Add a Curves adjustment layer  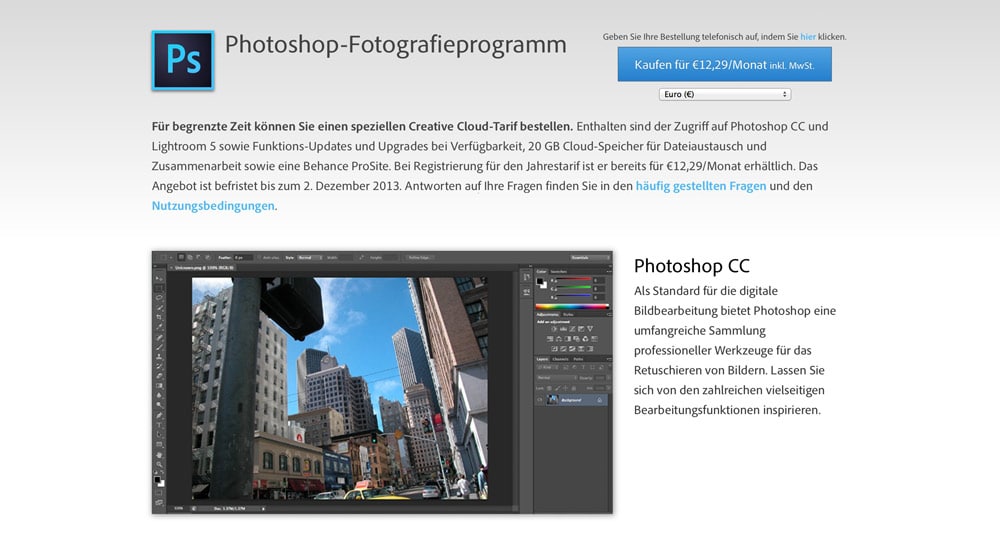pyautogui.click(x=572, y=329)
